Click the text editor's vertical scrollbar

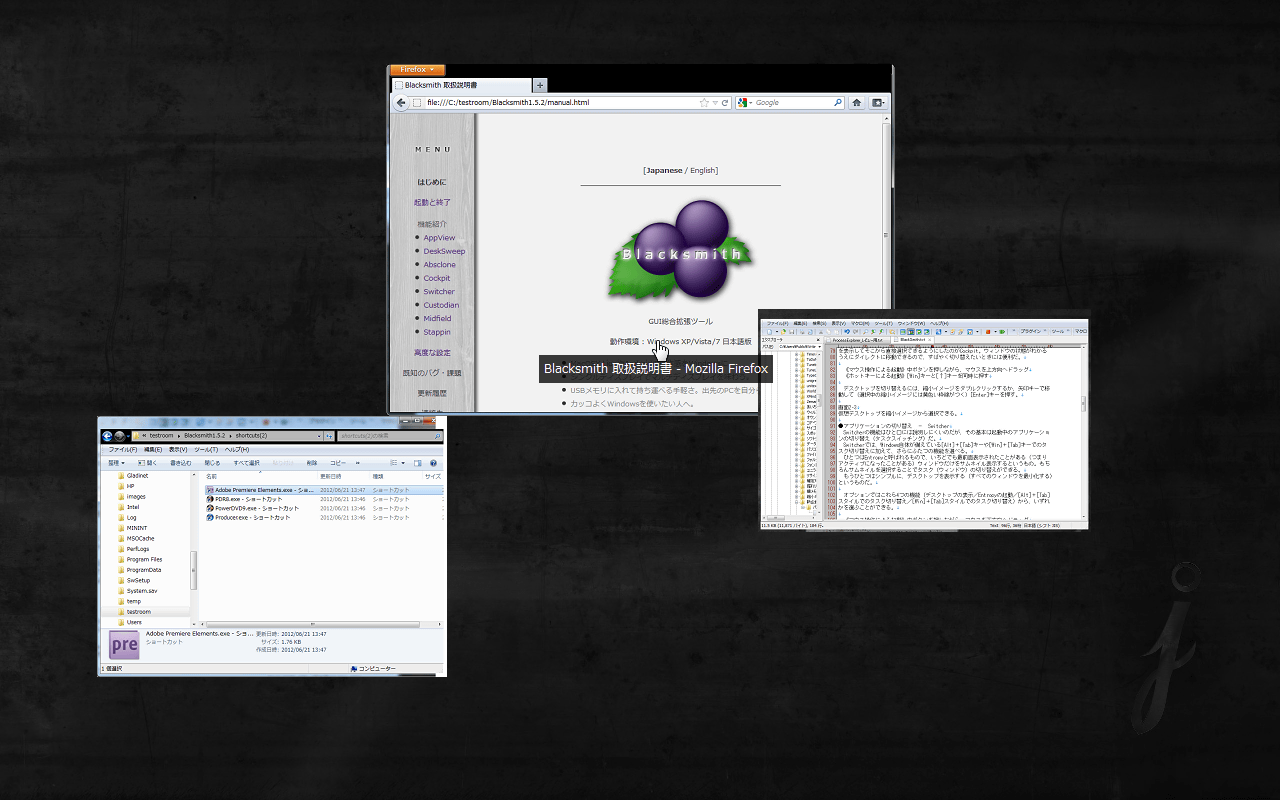(x=1084, y=405)
